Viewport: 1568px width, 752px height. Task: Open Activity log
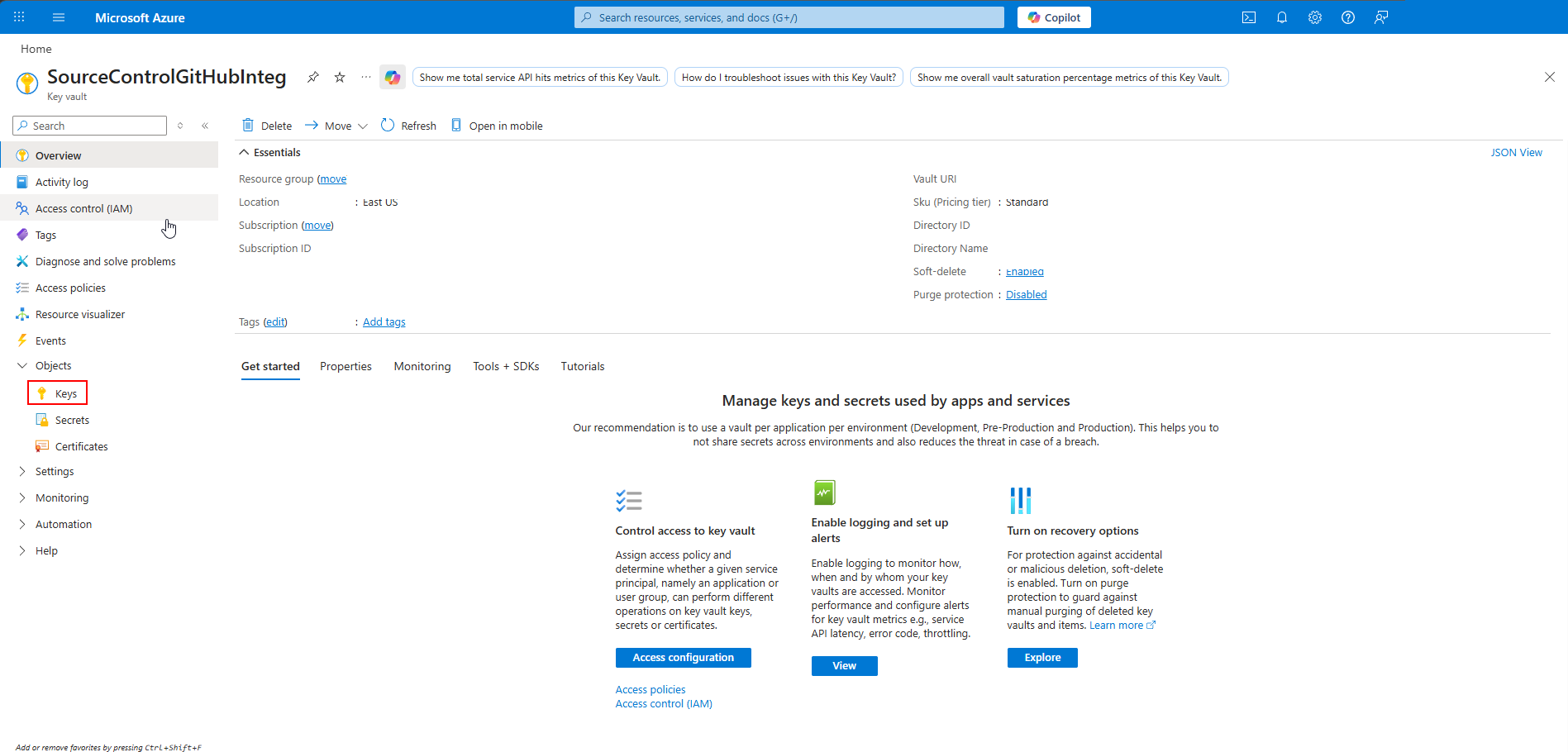pos(109,182)
